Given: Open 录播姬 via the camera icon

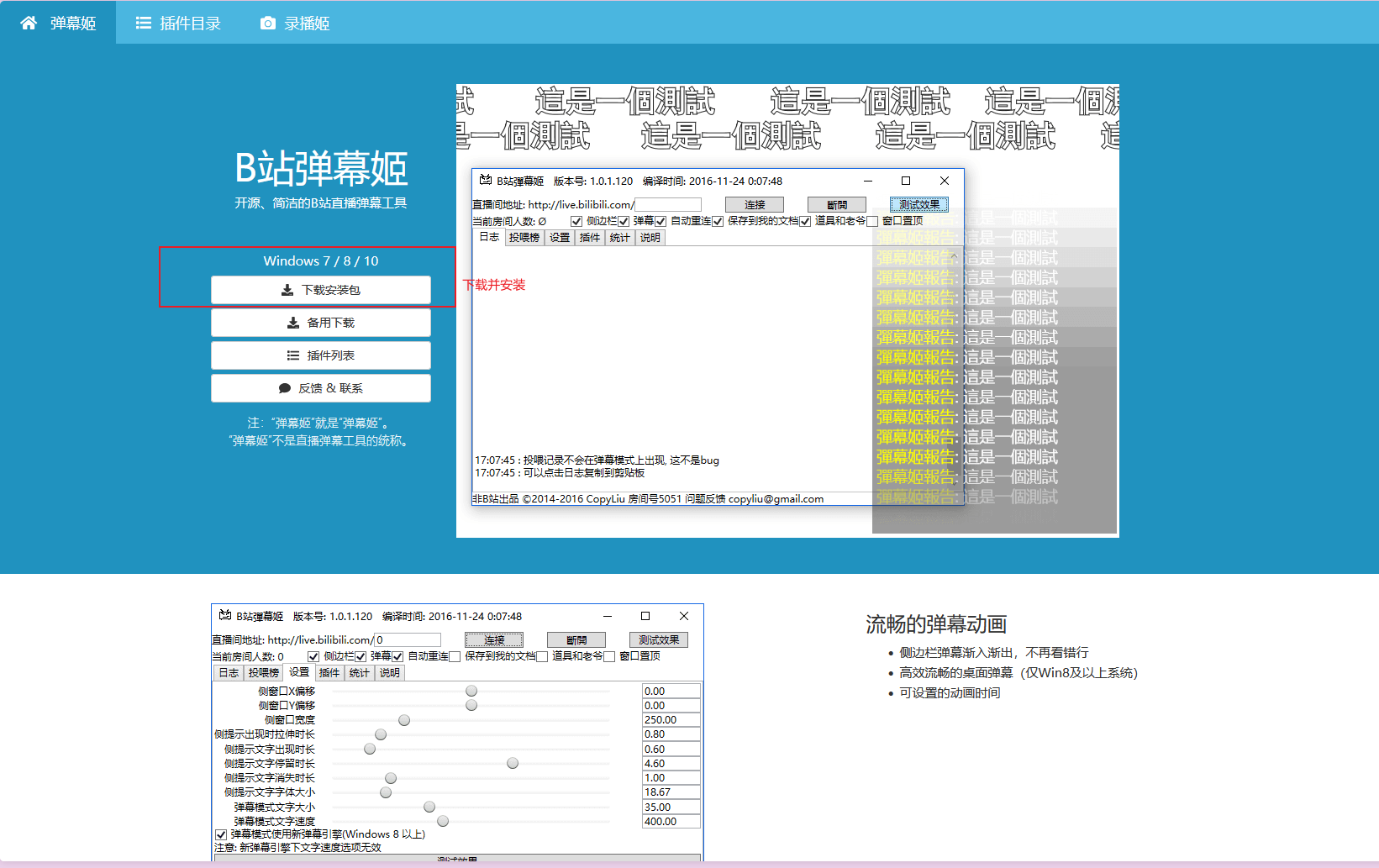Looking at the screenshot, I should [x=268, y=23].
